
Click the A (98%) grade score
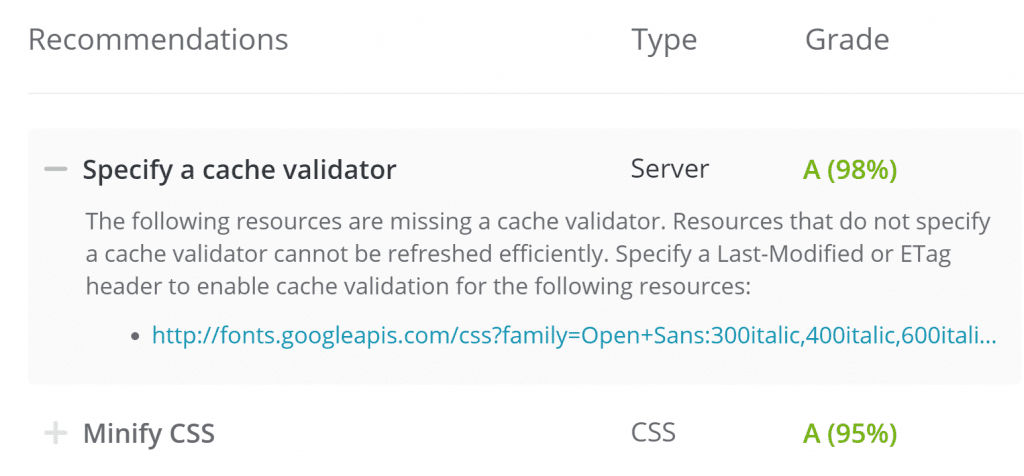tap(850, 170)
